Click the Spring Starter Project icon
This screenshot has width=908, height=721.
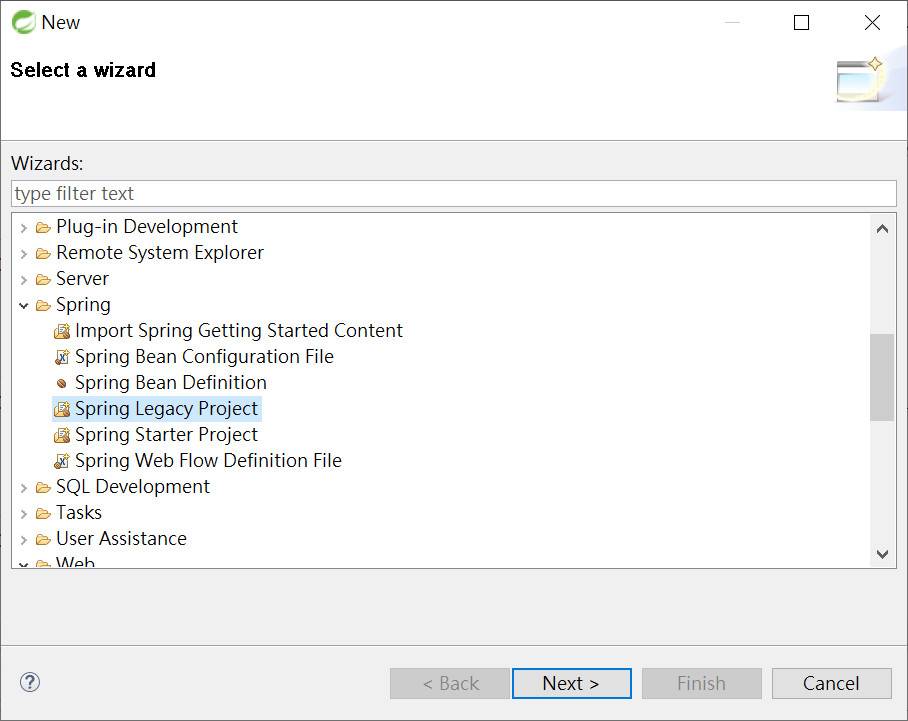click(x=62, y=435)
